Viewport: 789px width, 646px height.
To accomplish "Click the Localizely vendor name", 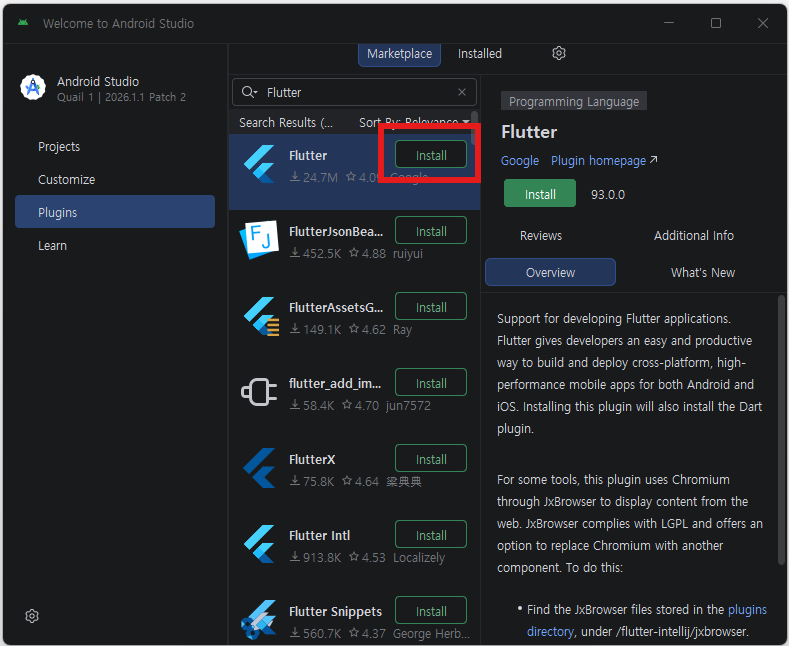I will 419,557.
